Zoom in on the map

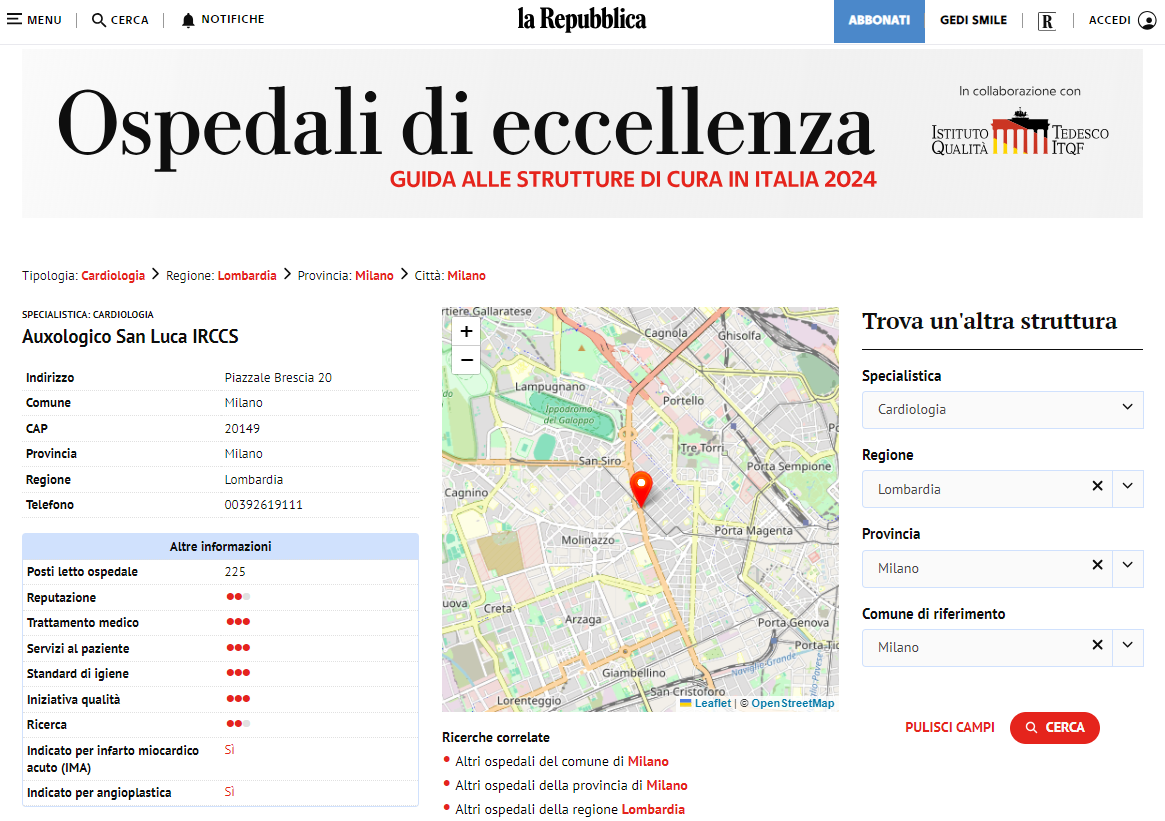[x=466, y=332]
